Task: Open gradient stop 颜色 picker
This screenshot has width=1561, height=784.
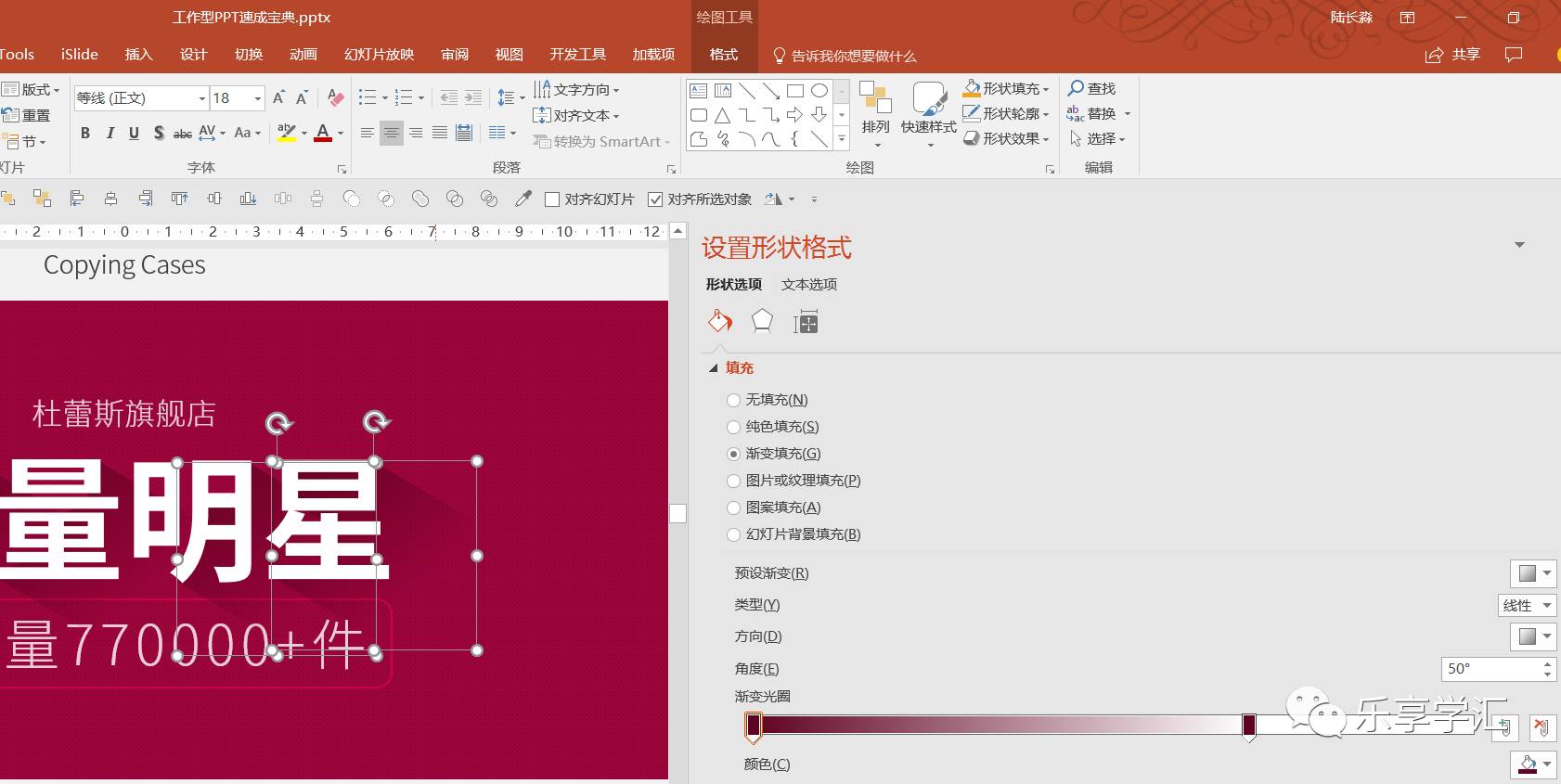Action: (x=1532, y=765)
